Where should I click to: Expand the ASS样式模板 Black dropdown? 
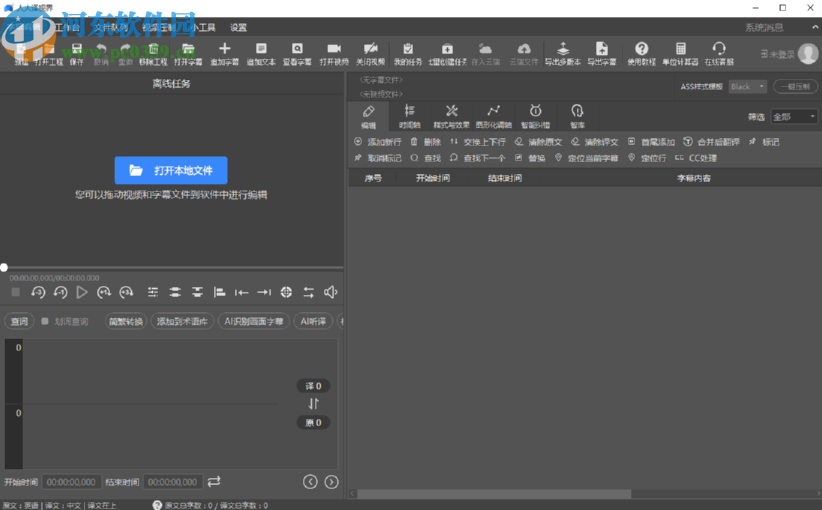(x=747, y=87)
